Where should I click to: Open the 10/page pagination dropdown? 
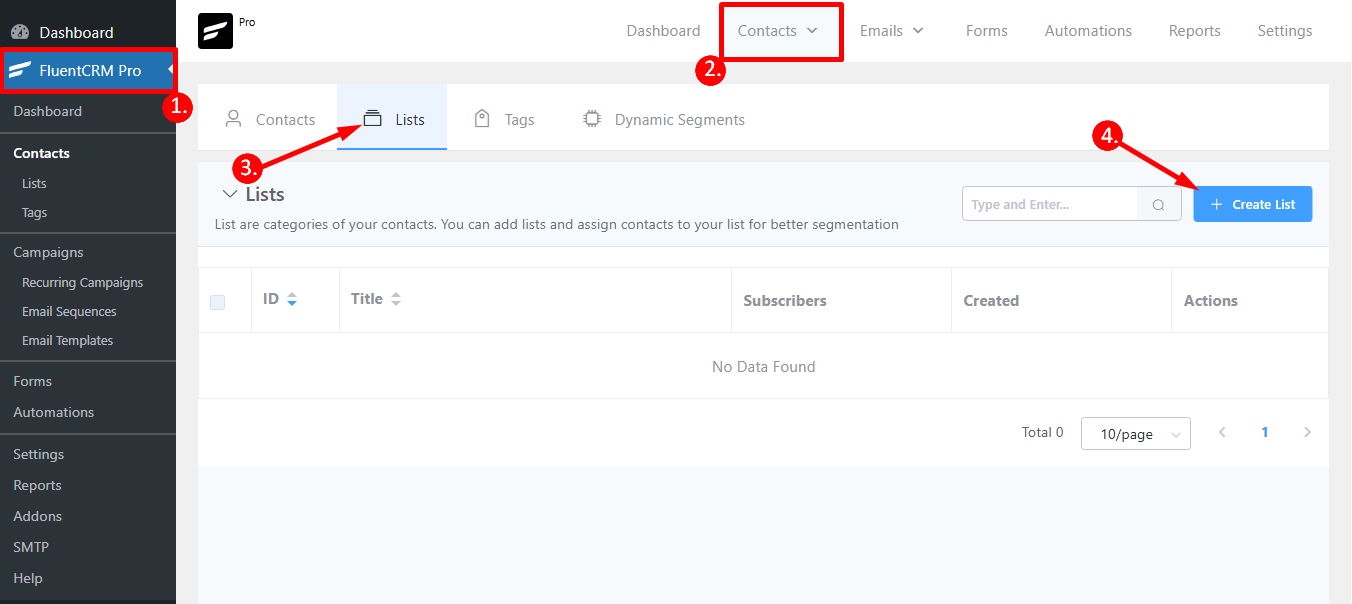coord(1135,434)
